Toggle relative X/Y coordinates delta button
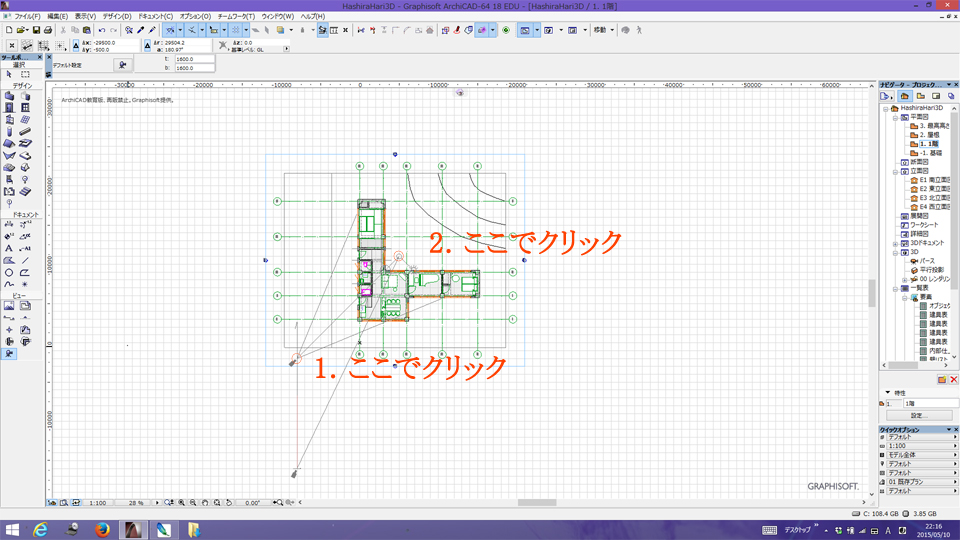The height and width of the screenshot is (540, 960). tap(76, 45)
